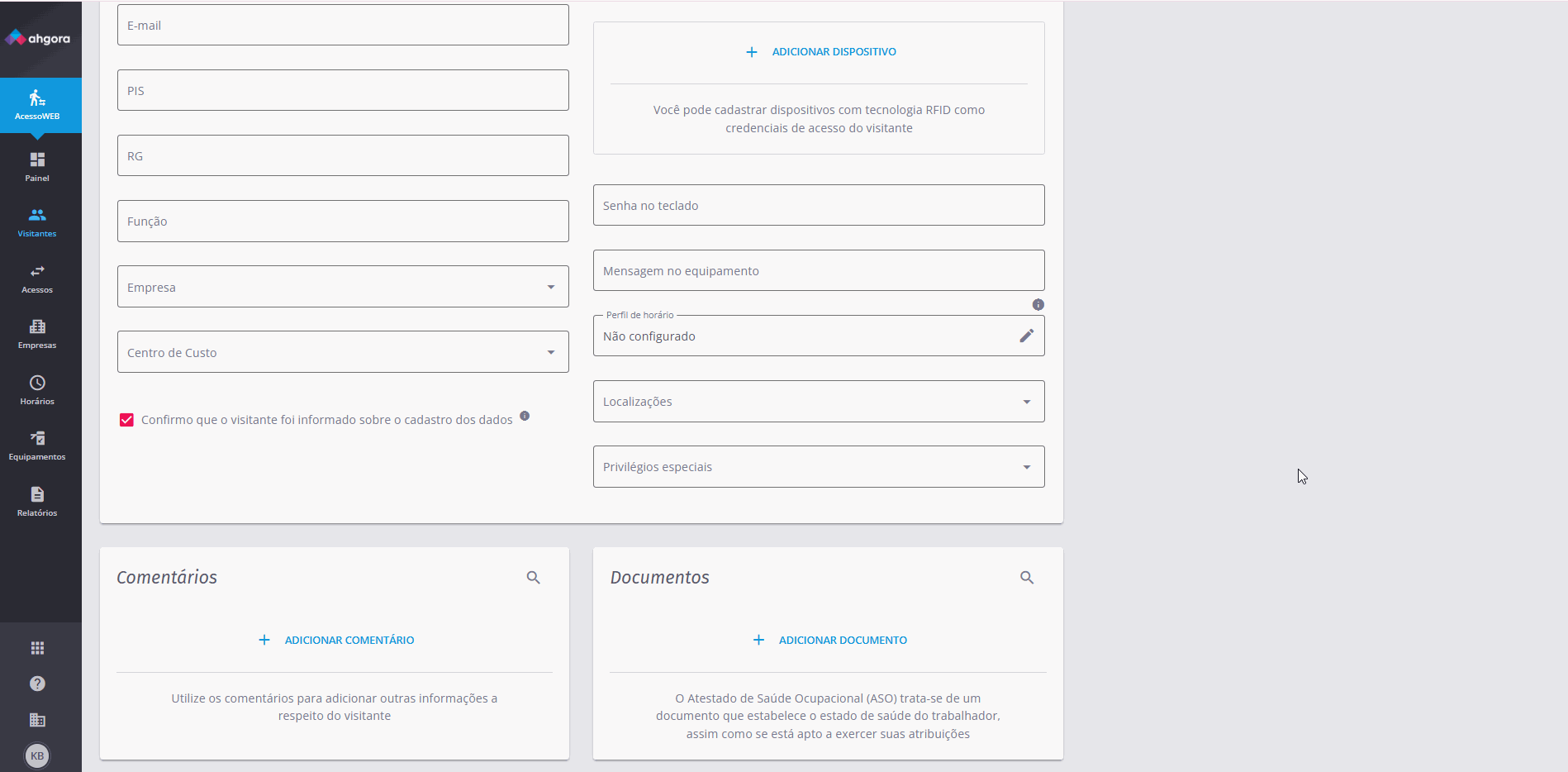This screenshot has width=1568, height=772.
Task: Search comments with magnifier icon
Action: pos(534,578)
